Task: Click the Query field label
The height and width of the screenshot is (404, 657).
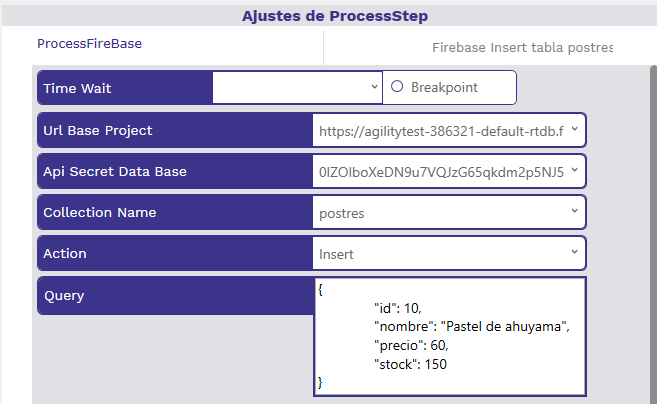Action: tap(64, 296)
